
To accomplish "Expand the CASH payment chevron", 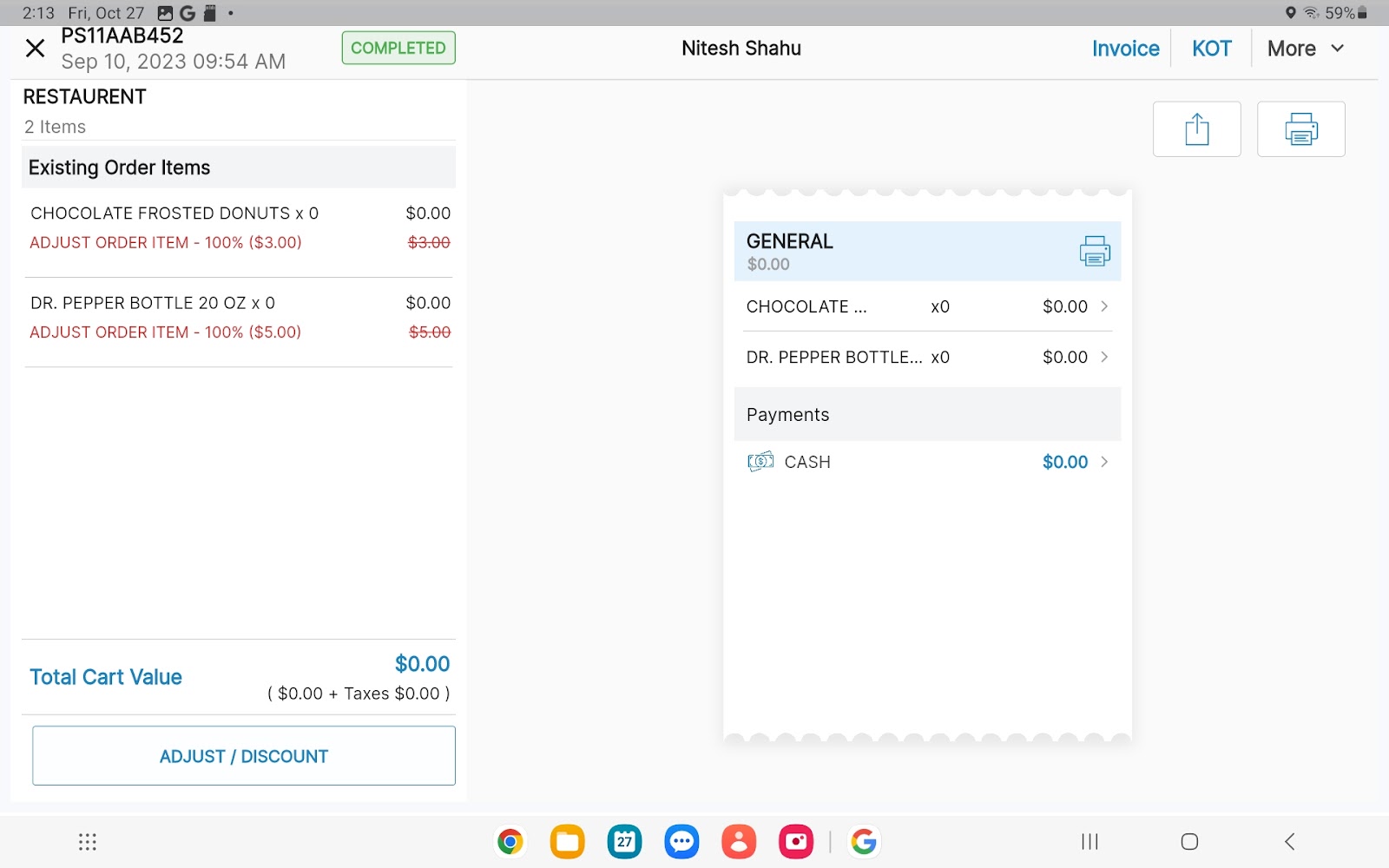I will (x=1104, y=462).
